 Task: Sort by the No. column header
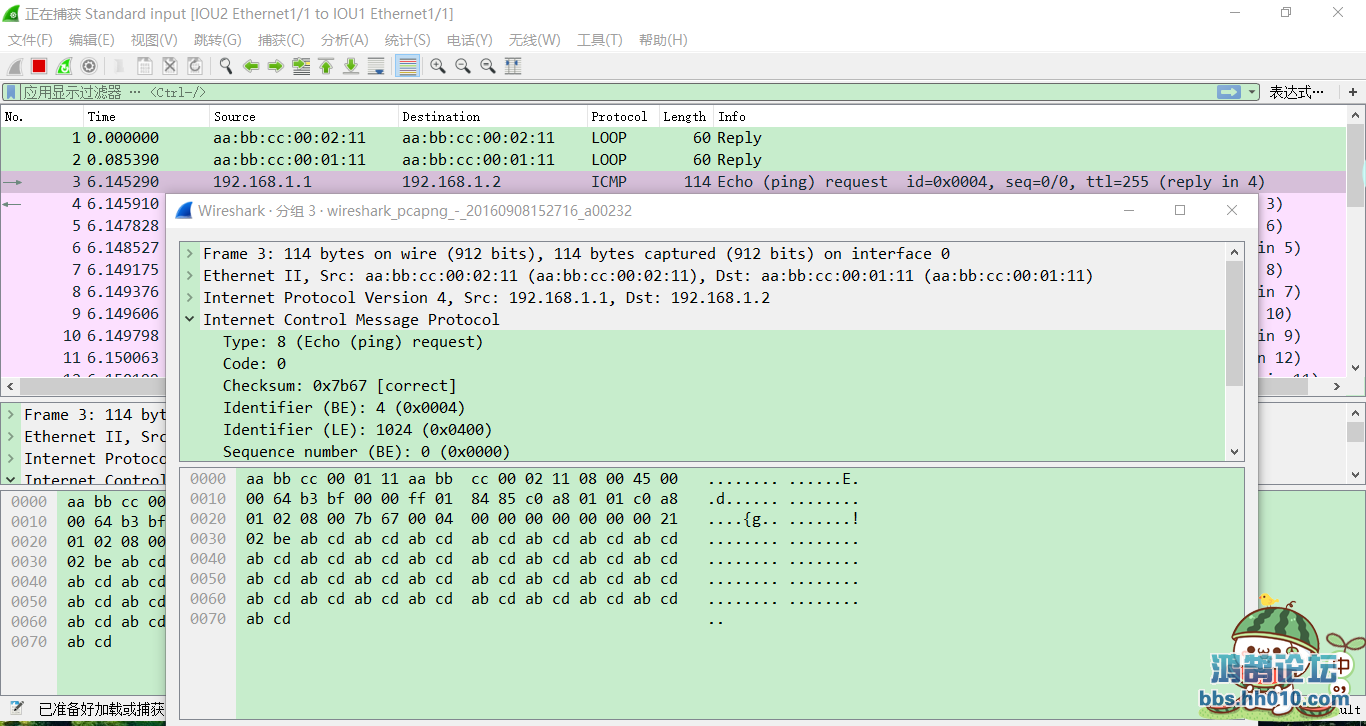(x=42, y=117)
